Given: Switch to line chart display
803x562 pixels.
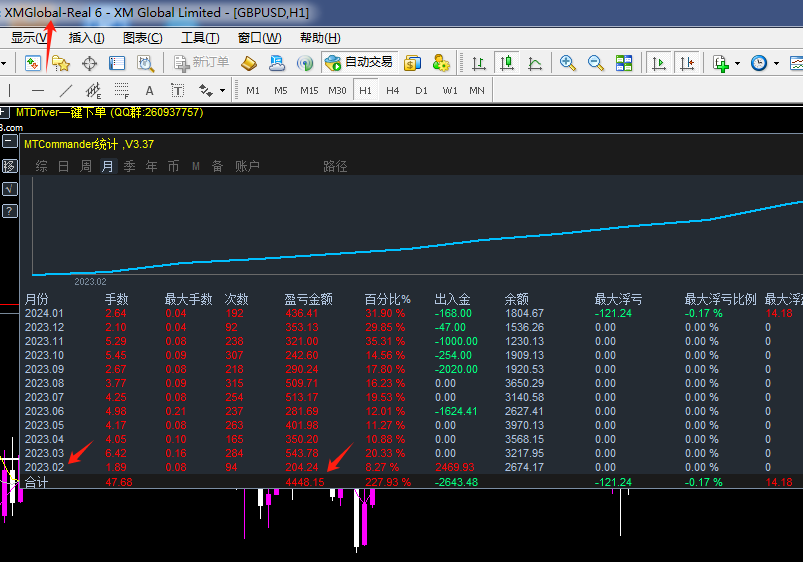Looking at the screenshot, I should coord(535,63).
